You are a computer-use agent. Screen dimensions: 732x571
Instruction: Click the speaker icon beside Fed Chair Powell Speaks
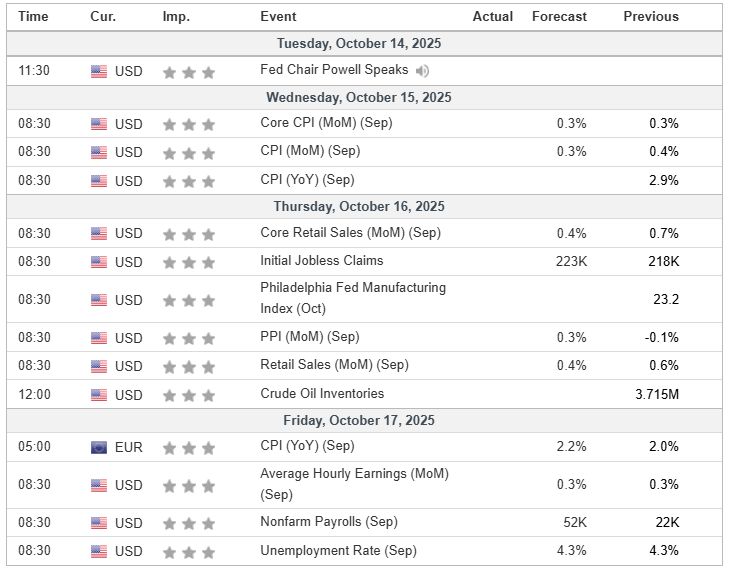[x=423, y=71]
